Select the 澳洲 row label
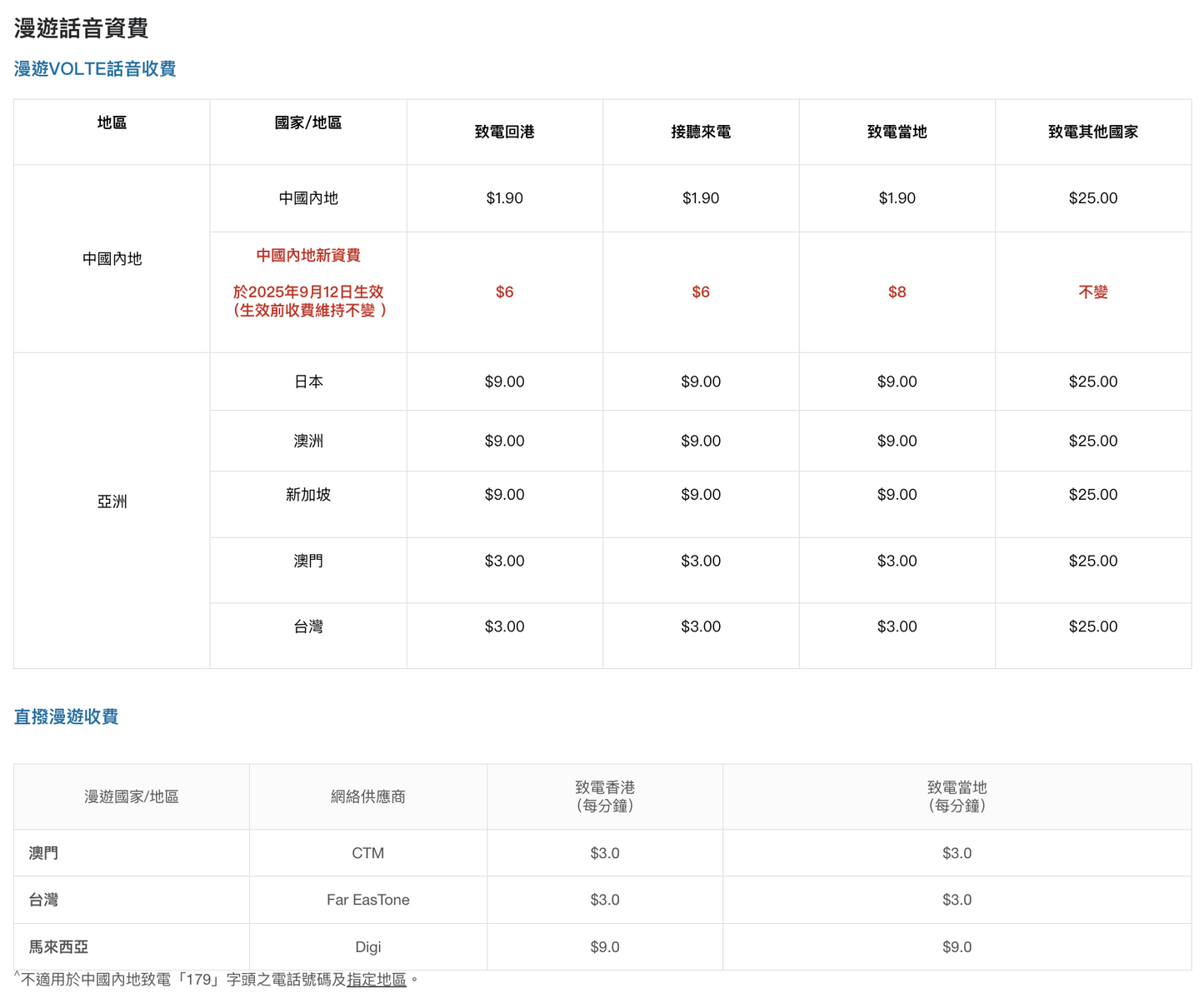This screenshot has height=998, width=1204. 307,441
